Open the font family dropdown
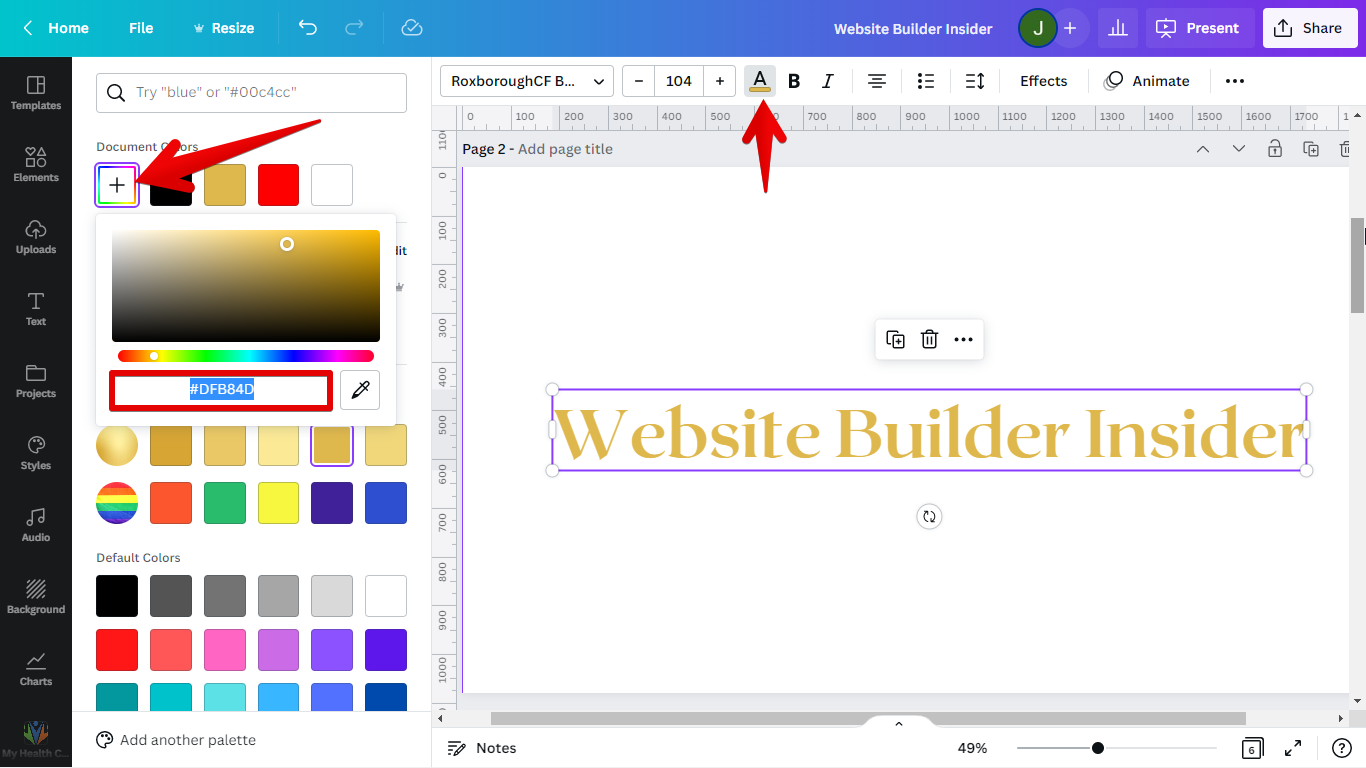The image size is (1366, 768). pos(527,81)
